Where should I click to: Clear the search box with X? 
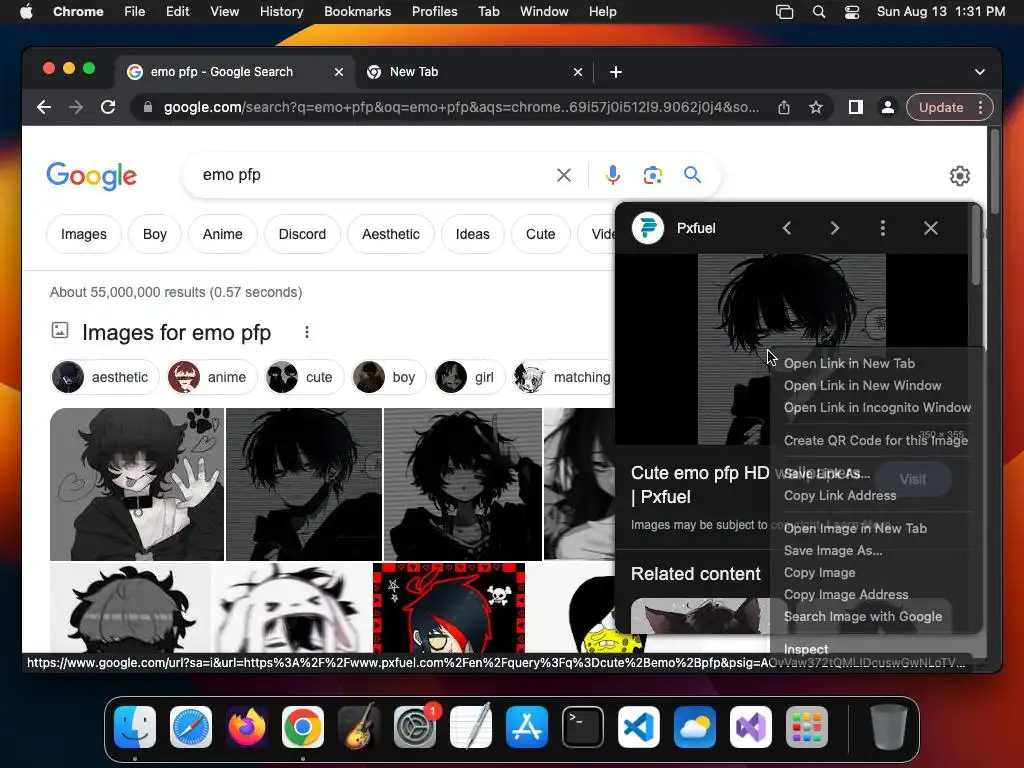point(564,175)
